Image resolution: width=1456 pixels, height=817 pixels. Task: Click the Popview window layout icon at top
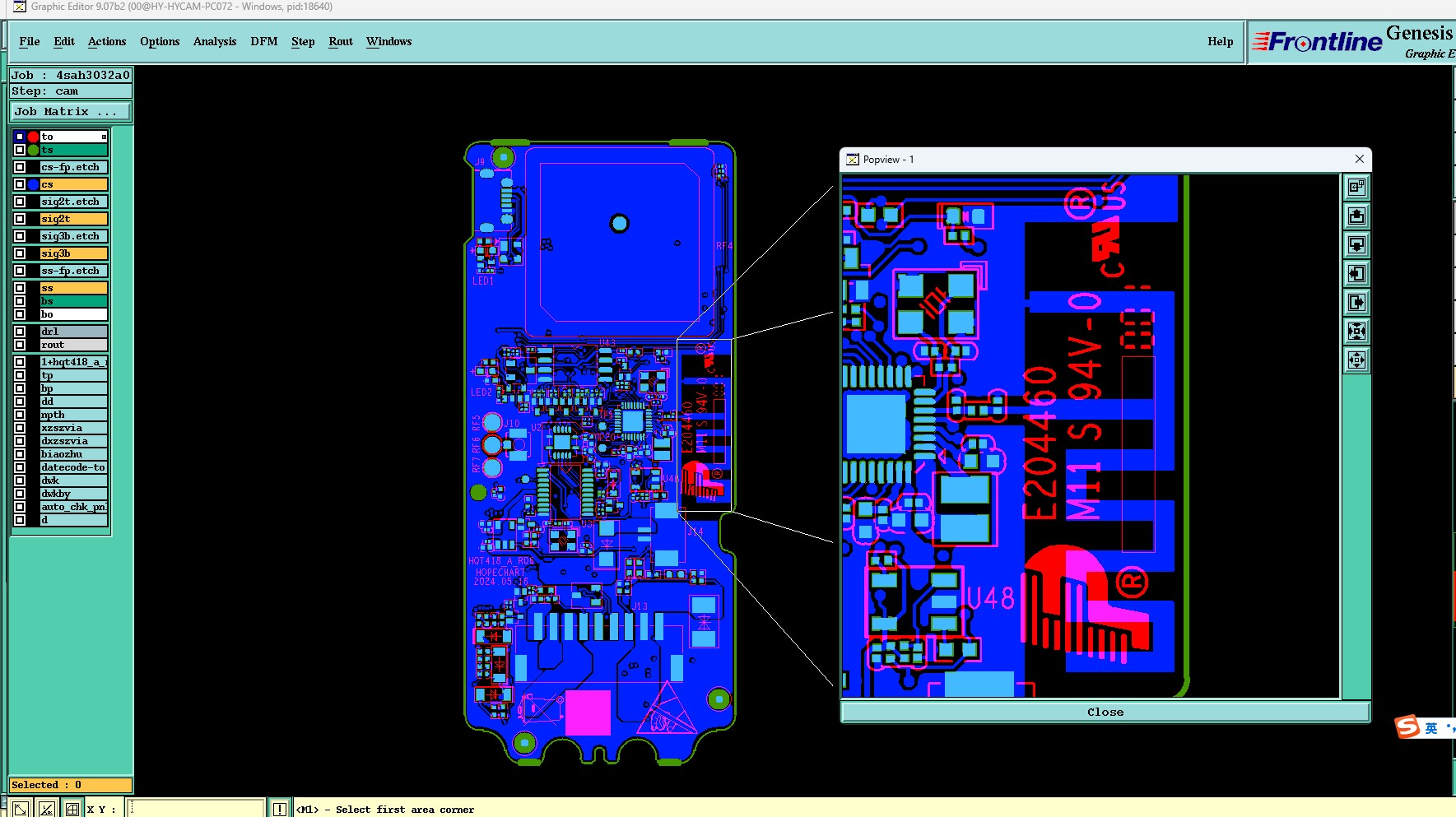(x=1356, y=188)
